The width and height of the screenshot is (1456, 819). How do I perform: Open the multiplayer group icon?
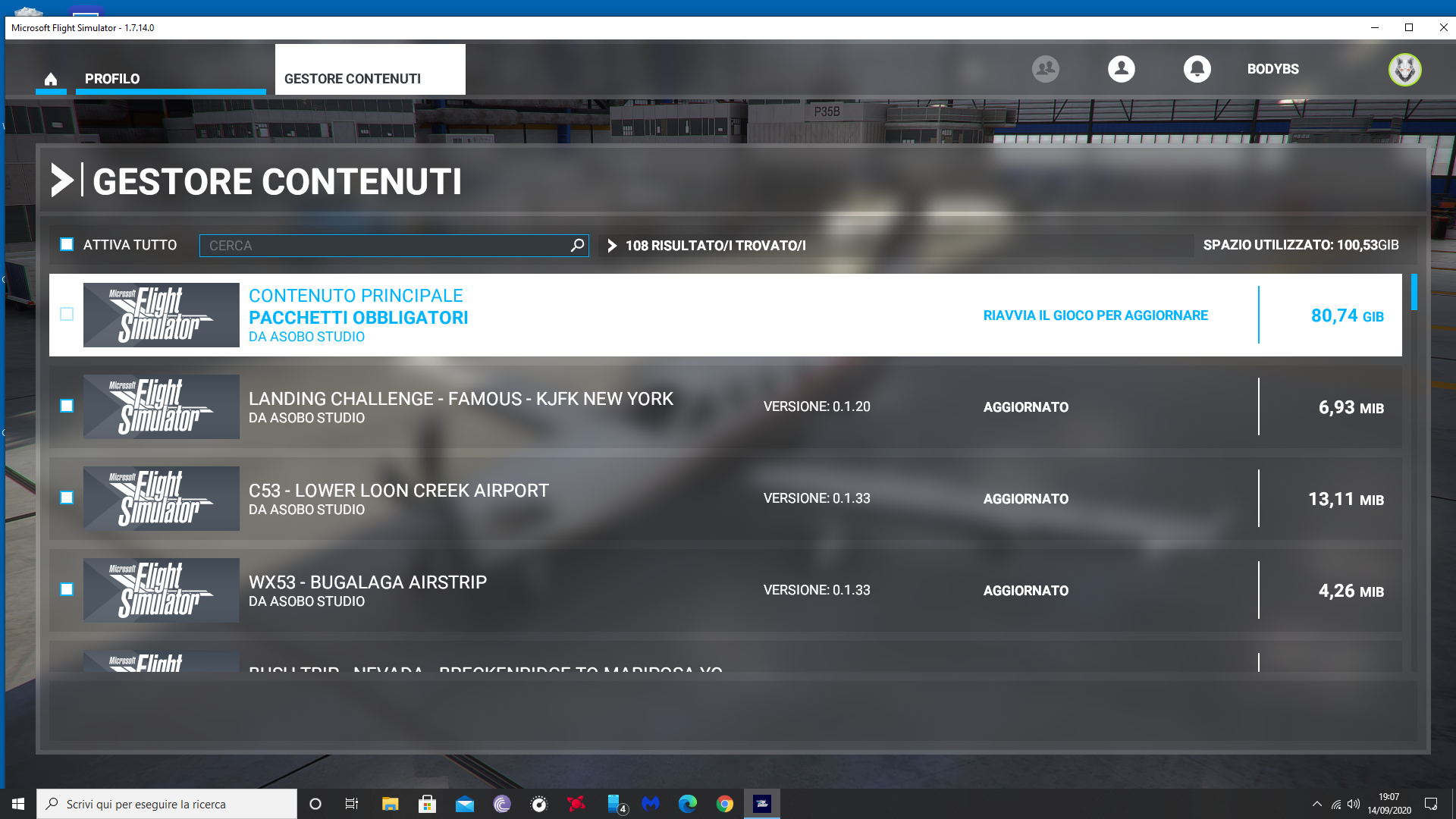1045,69
